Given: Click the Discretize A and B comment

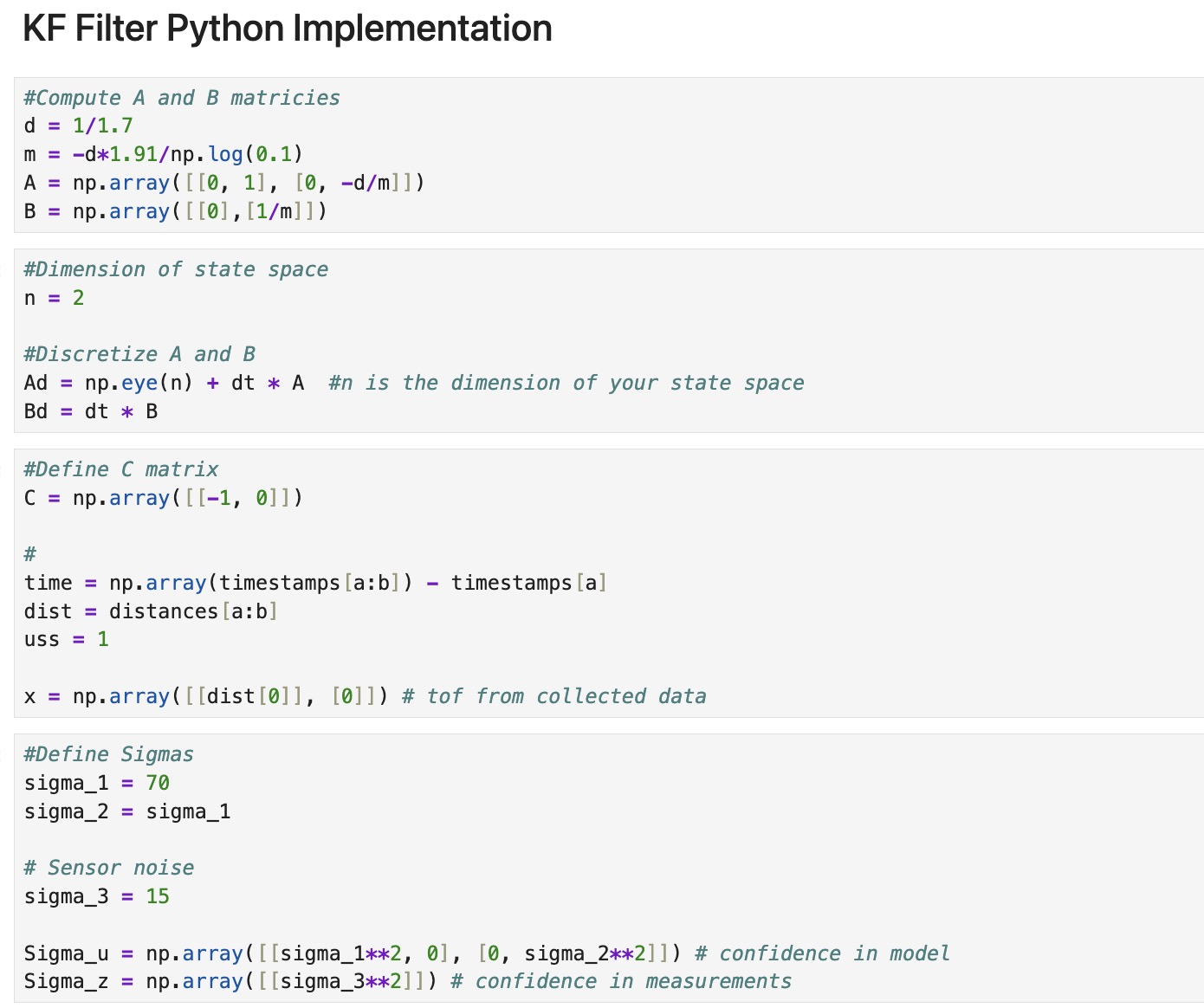Looking at the screenshot, I should click(x=139, y=354).
